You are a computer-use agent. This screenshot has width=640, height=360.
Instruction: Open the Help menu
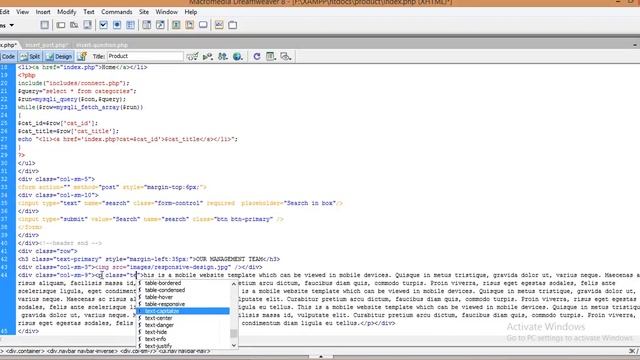pos(191,12)
